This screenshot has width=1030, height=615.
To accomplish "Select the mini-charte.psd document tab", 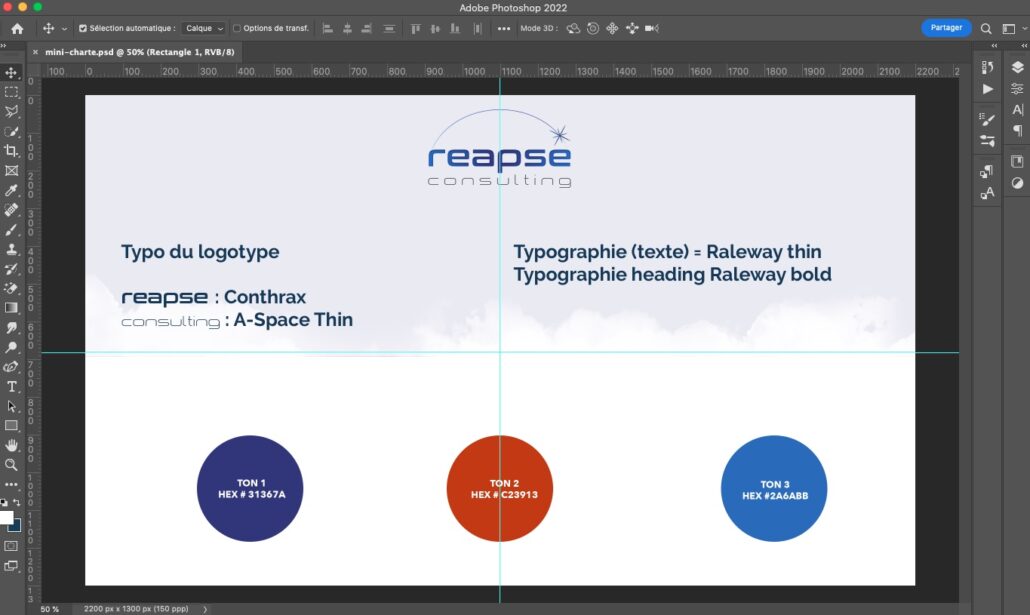I will point(139,52).
